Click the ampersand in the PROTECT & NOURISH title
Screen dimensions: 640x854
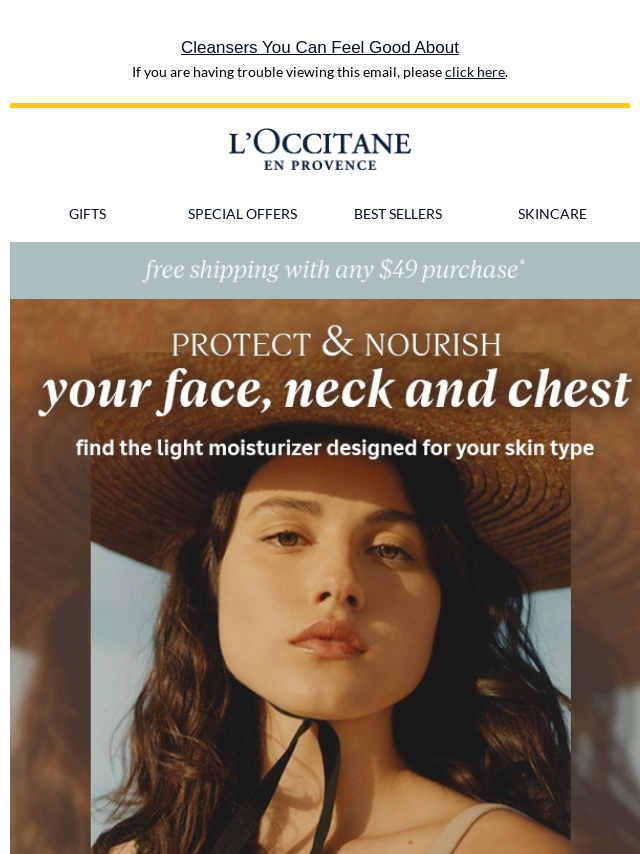click(337, 341)
